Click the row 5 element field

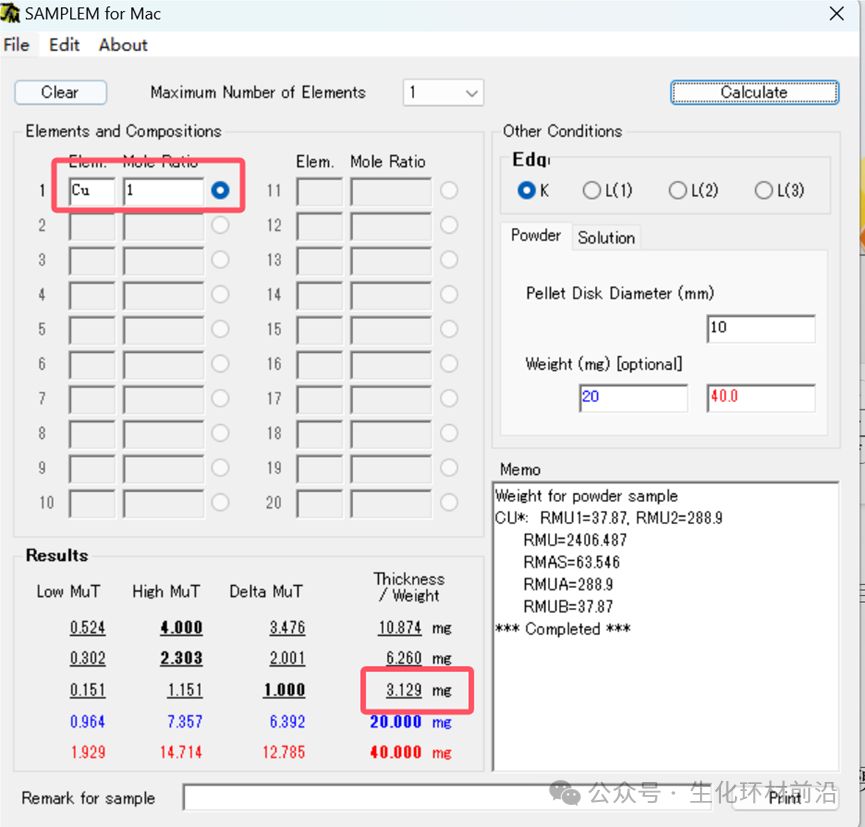click(92, 330)
